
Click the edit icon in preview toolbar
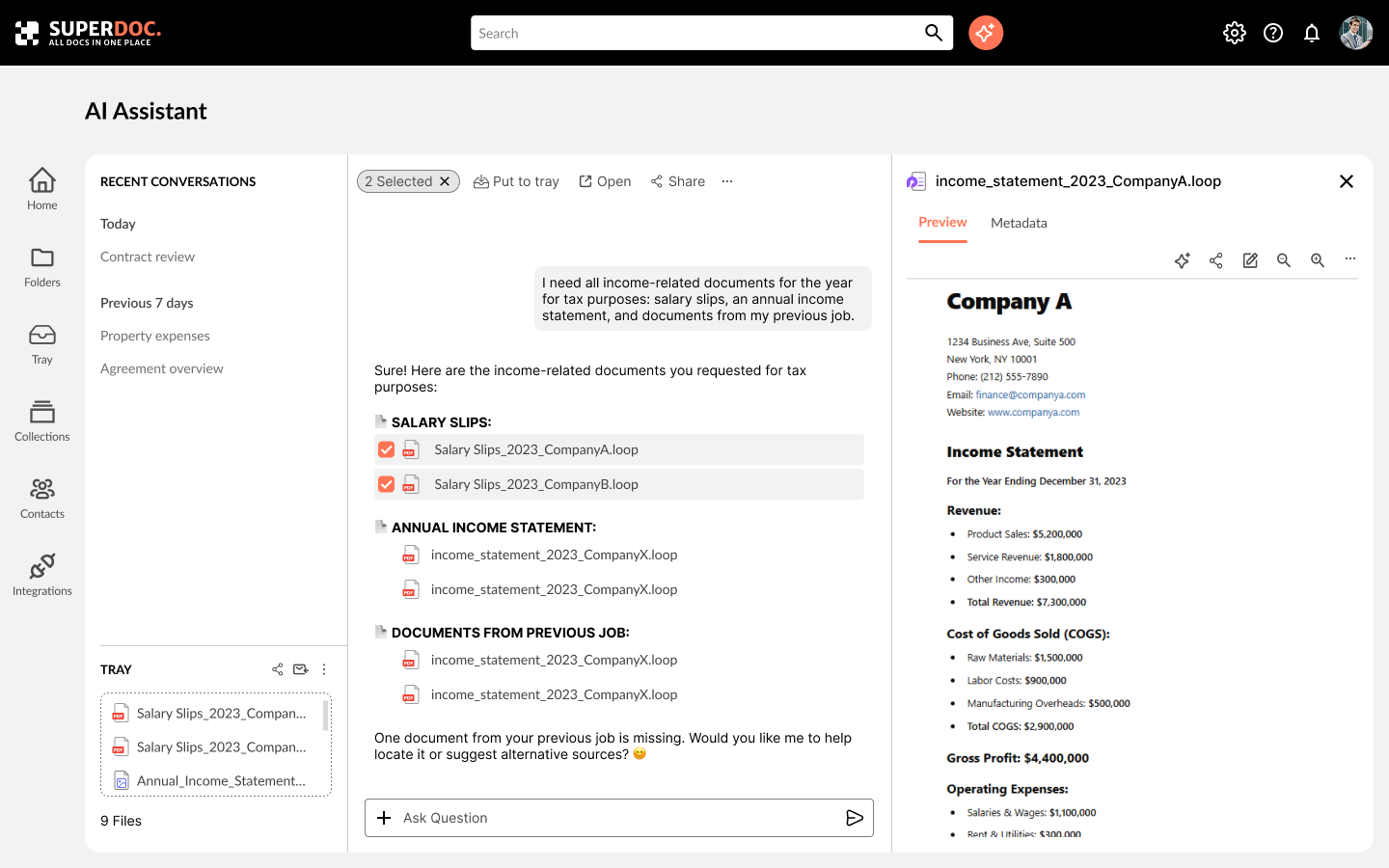click(x=1250, y=260)
